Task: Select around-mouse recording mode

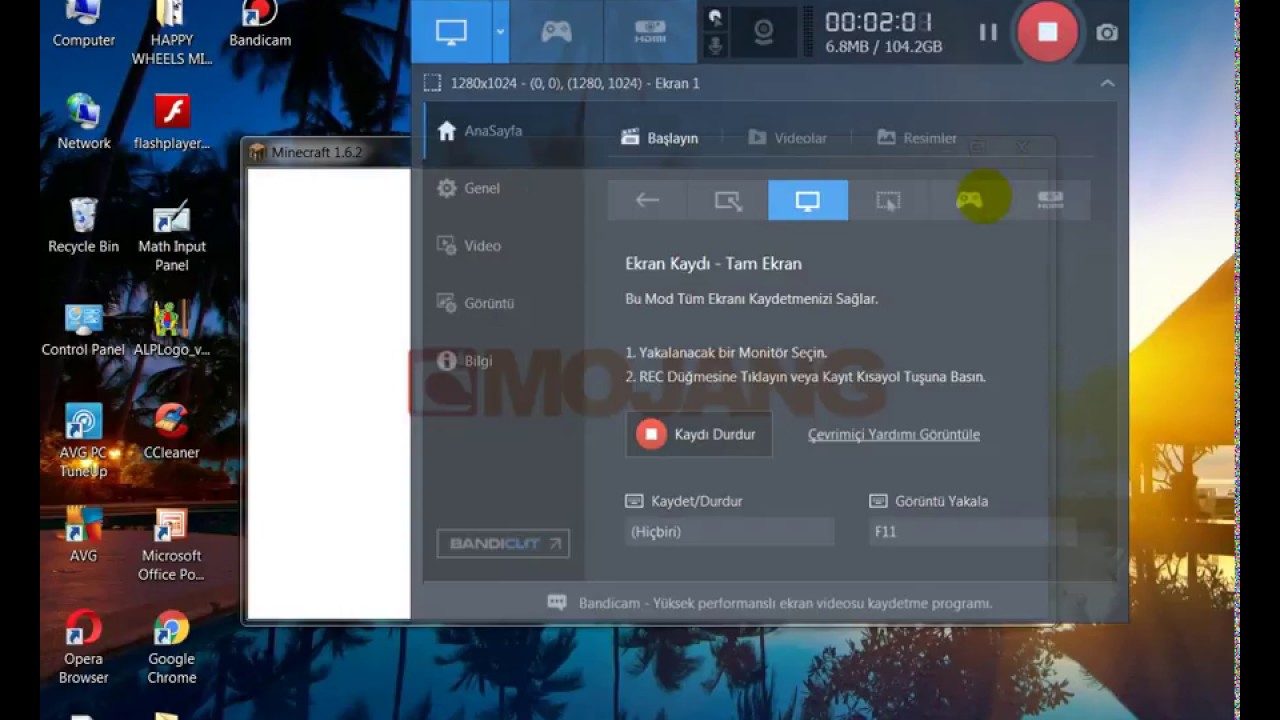Action: click(x=888, y=200)
